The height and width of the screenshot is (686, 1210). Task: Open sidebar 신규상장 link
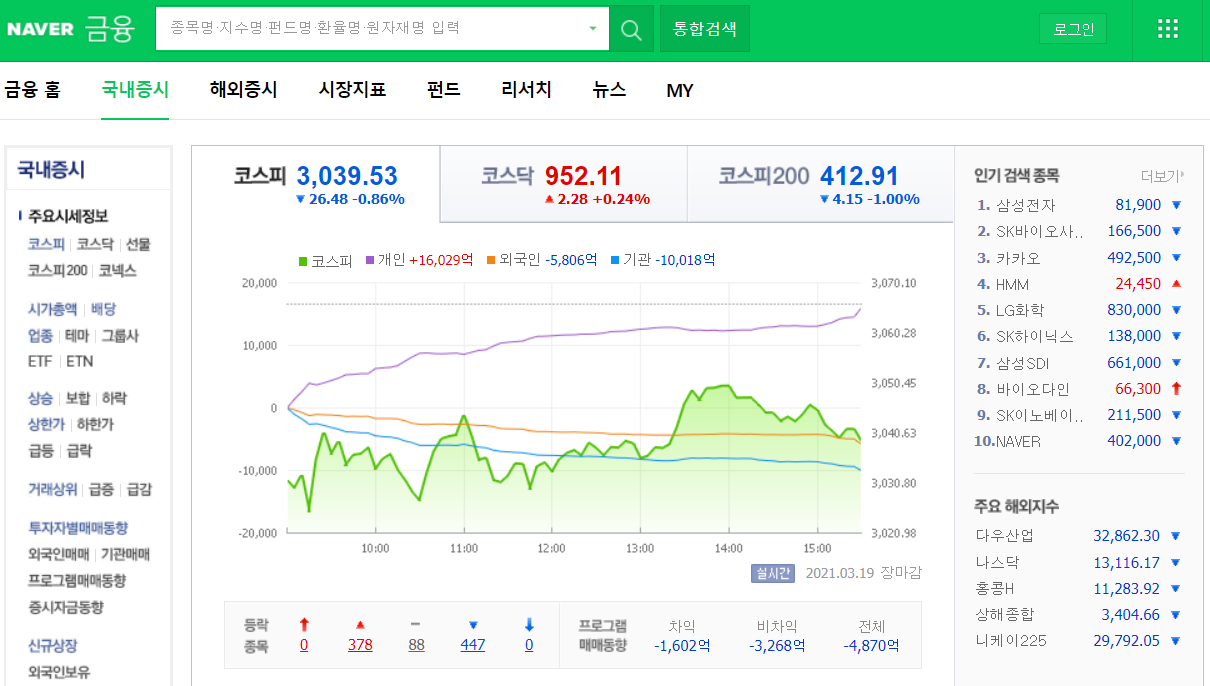click(x=52, y=646)
